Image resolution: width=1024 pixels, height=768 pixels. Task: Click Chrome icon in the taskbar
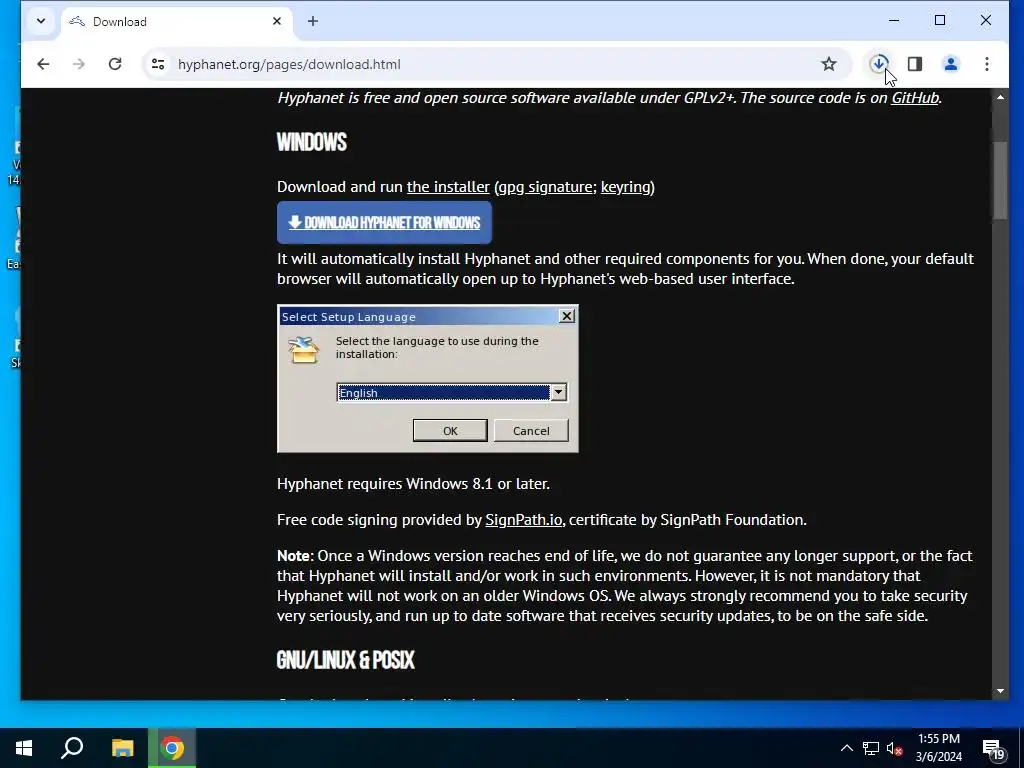(172, 748)
